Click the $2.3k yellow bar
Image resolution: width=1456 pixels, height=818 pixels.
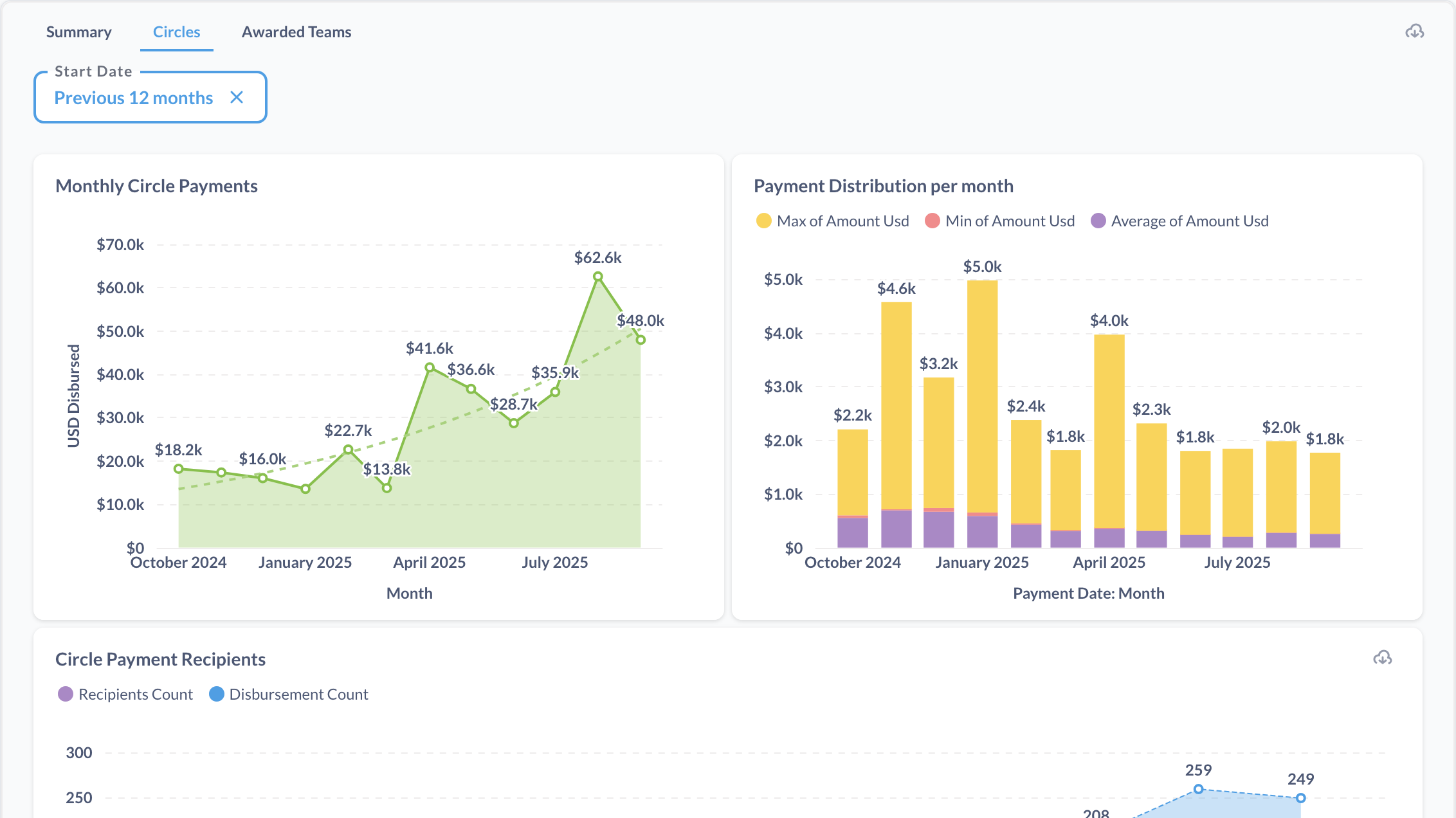tap(1152, 477)
